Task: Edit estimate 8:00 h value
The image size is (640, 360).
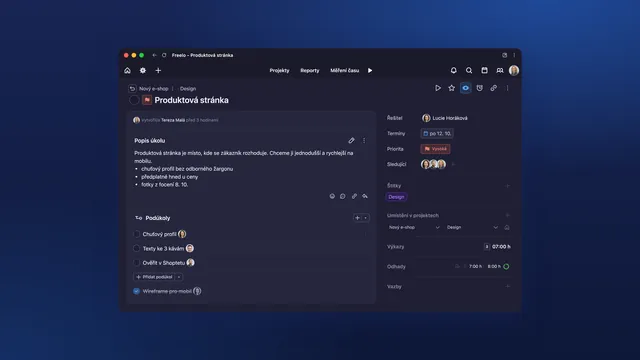Action: (x=494, y=267)
